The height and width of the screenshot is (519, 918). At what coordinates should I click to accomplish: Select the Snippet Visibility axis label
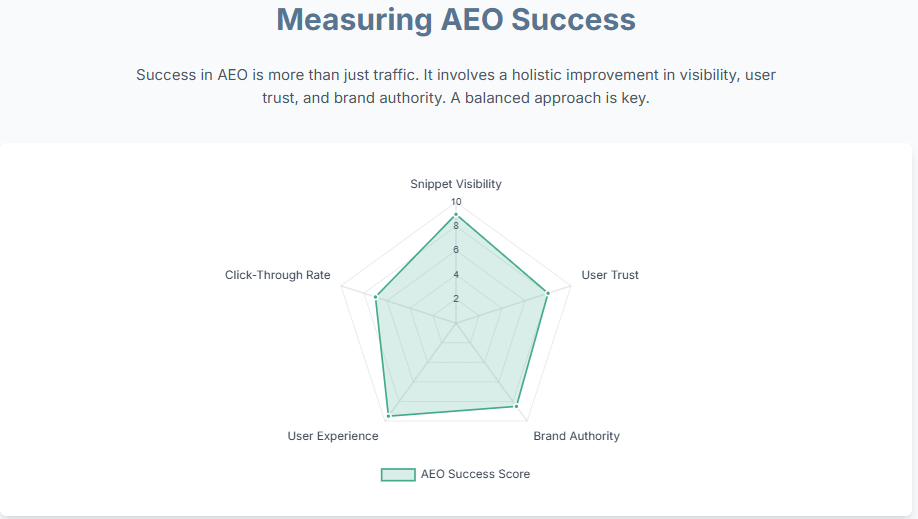point(456,184)
